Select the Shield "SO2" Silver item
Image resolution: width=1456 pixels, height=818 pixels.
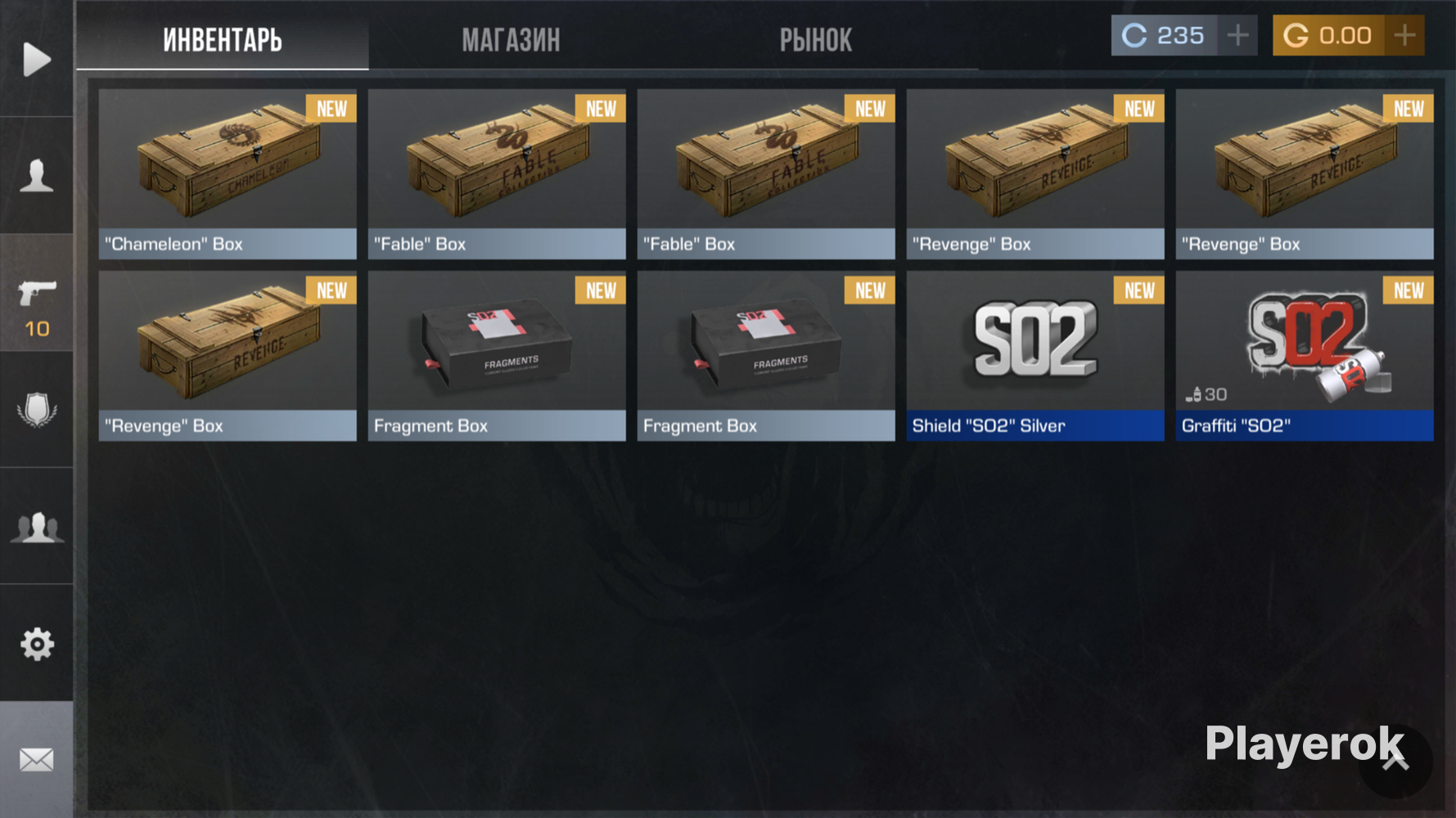tap(1035, 356)
